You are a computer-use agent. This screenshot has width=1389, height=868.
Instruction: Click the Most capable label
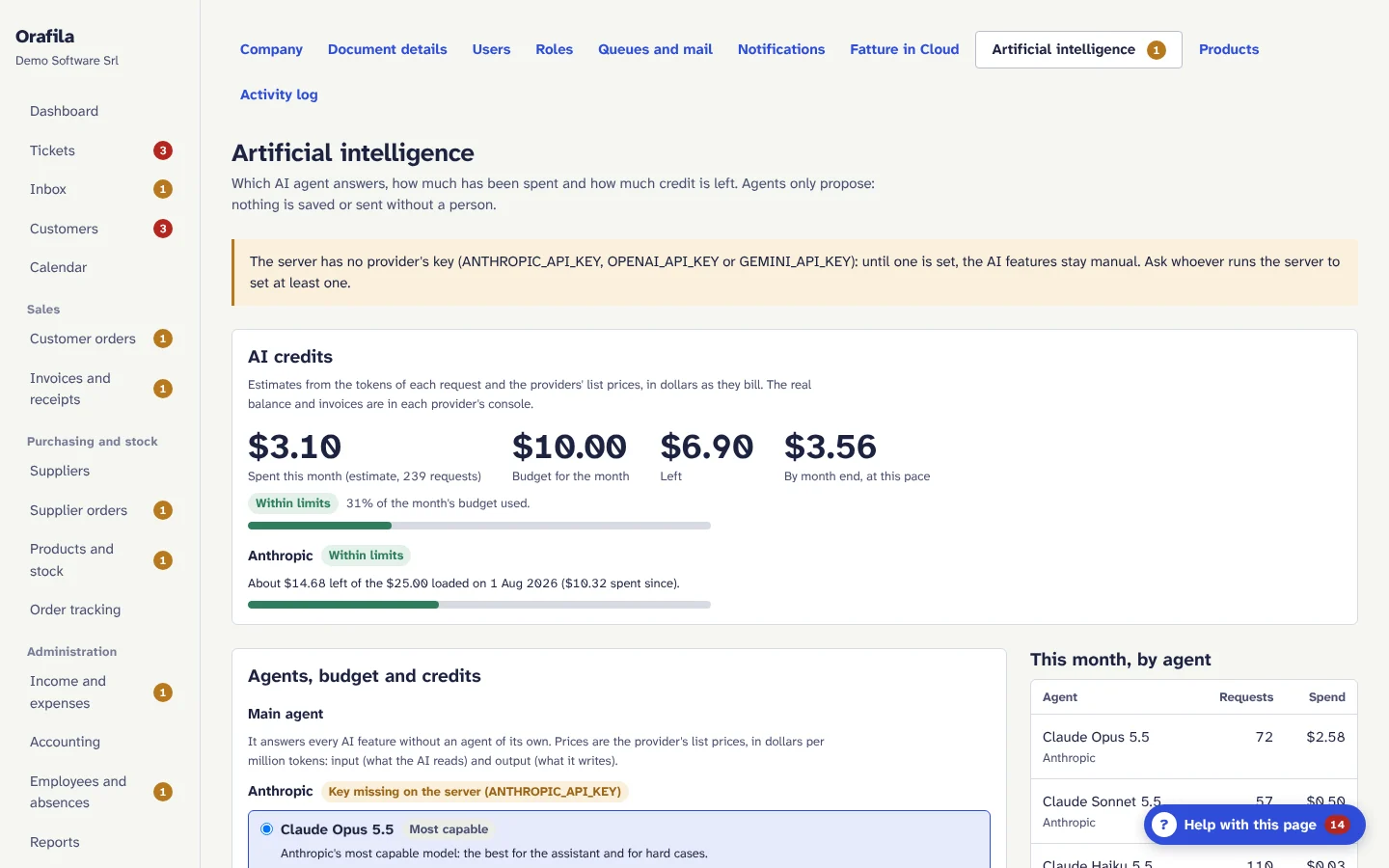[449, 829]
